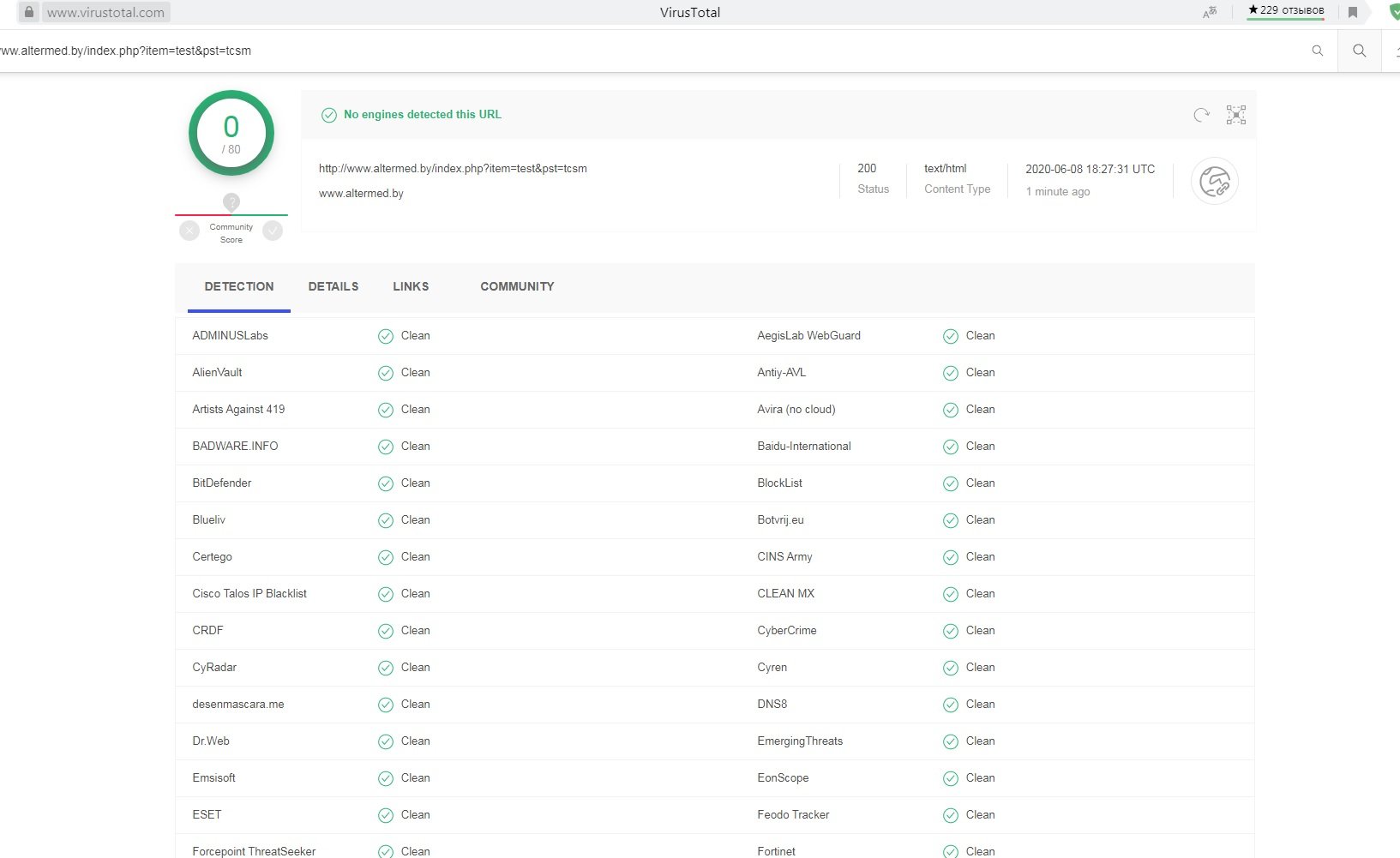1400x858 pixels.
Task: Click the text/html content type value
Action: [945, 168]
